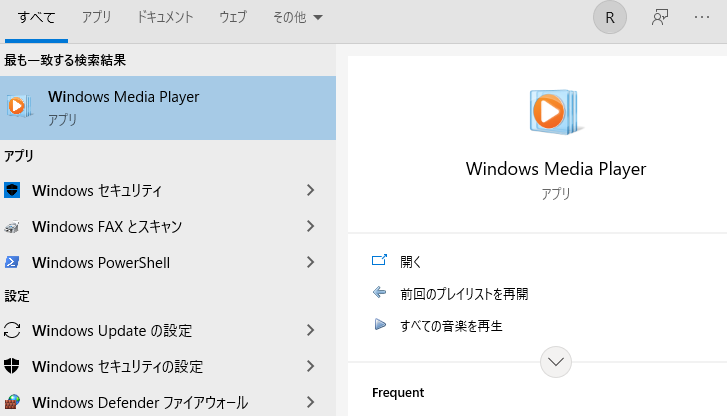Select the すべて tab
This screenshot has height=416, width=727.
pyautogui.click(x=36, y=18)
